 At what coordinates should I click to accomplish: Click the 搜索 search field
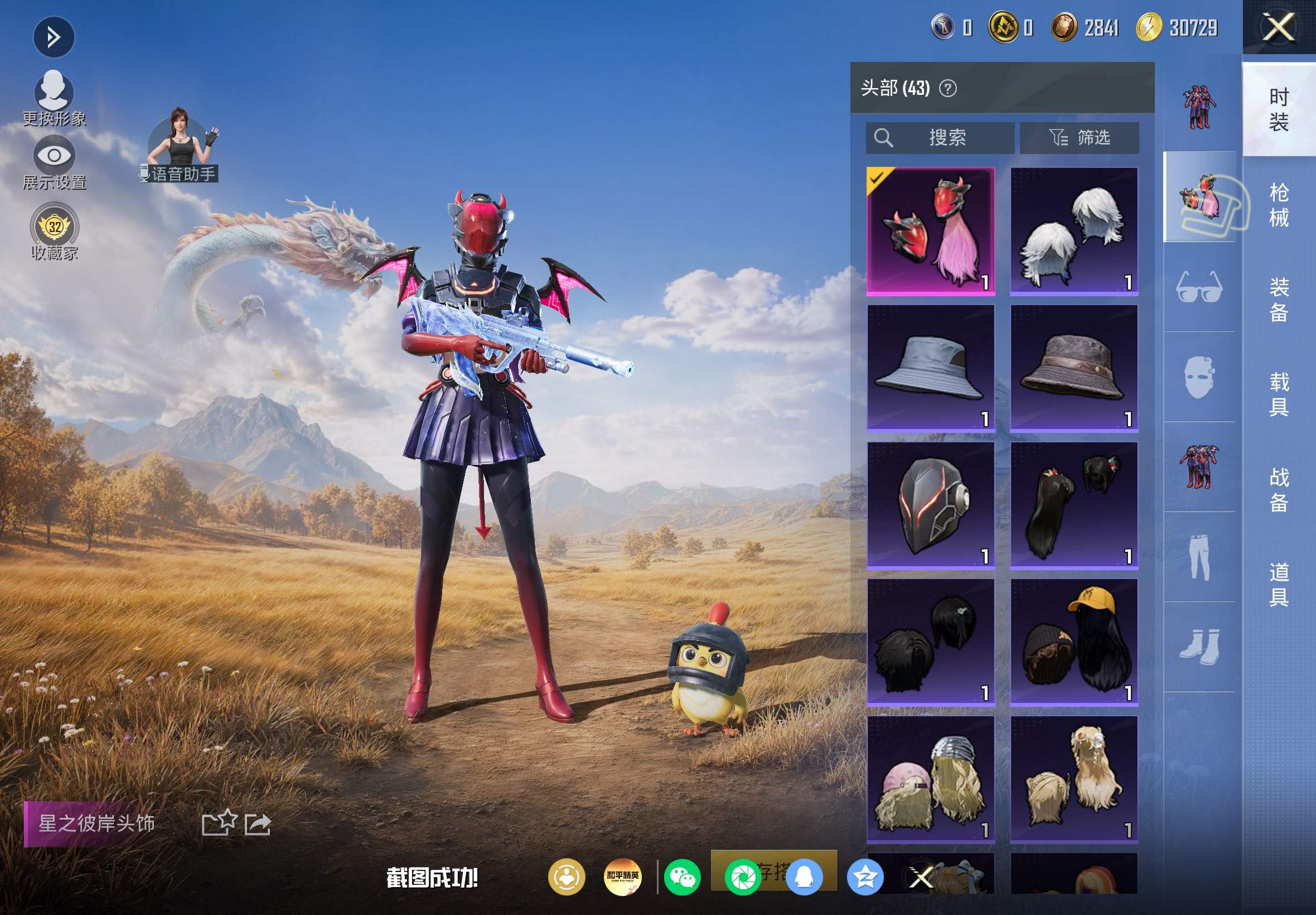pos(940,138)
